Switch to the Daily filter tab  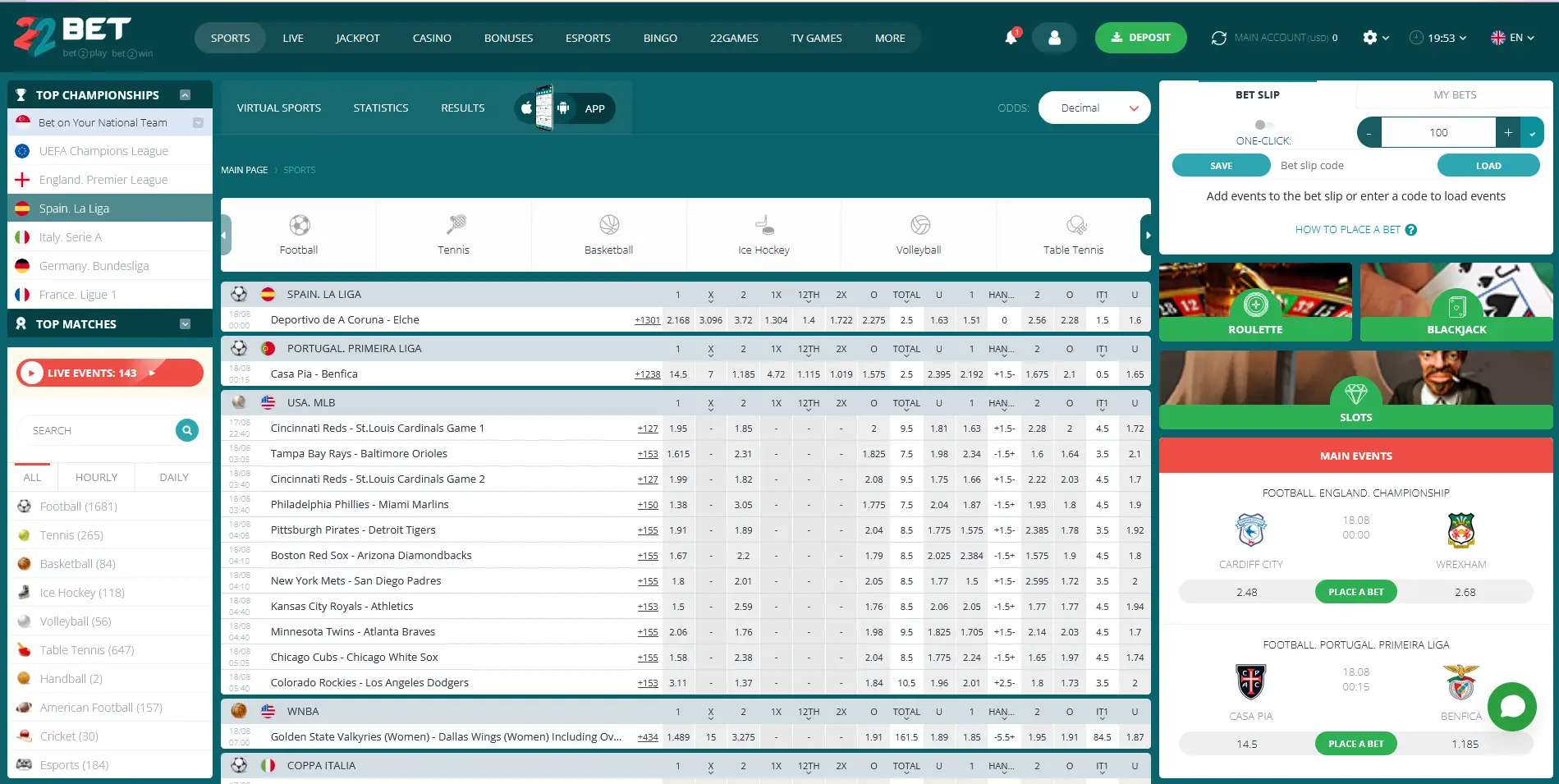(174, 478)
